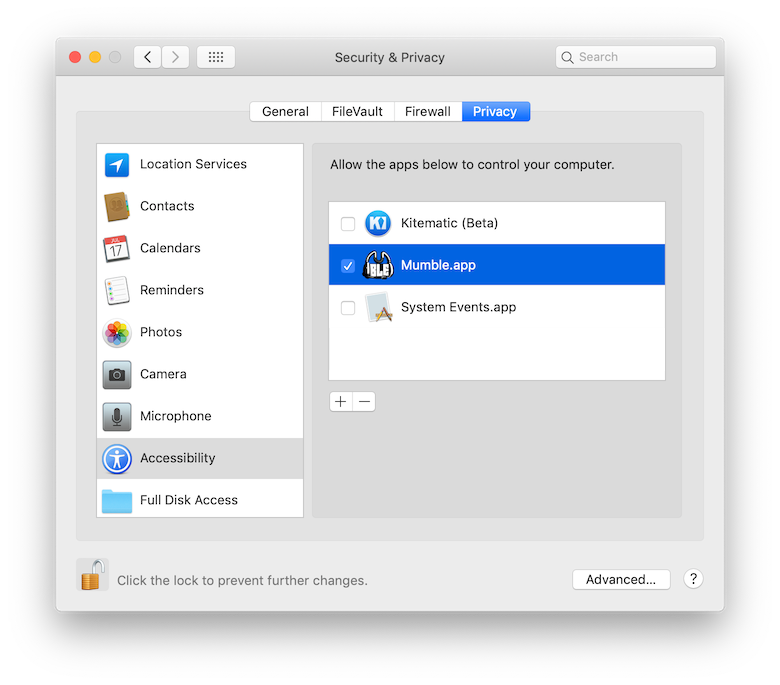
Task: Enable the System Events.app checkbox
Action: click(x=348, y=308)
